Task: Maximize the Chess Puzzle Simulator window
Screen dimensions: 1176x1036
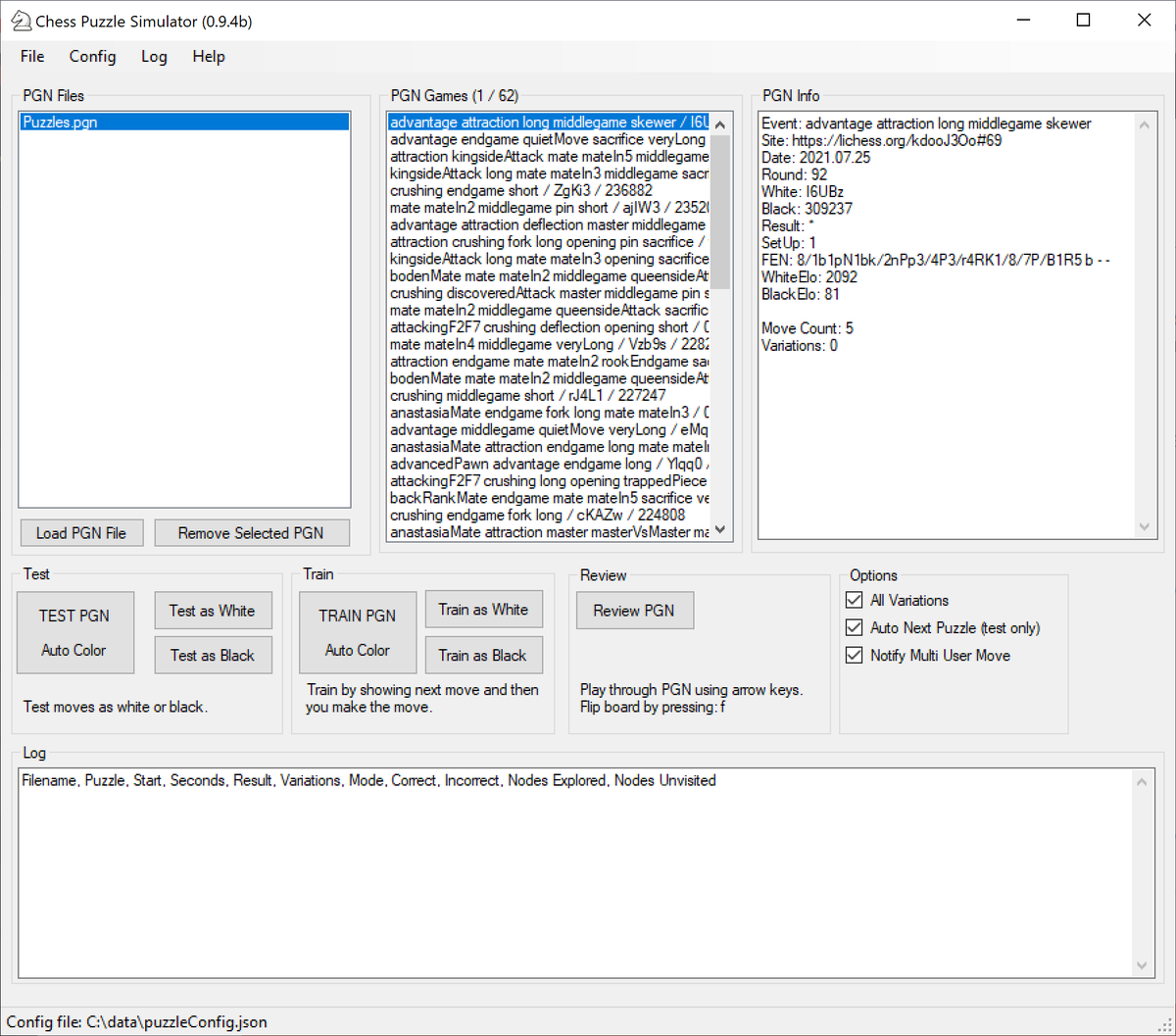Action: click(1084, 21)
